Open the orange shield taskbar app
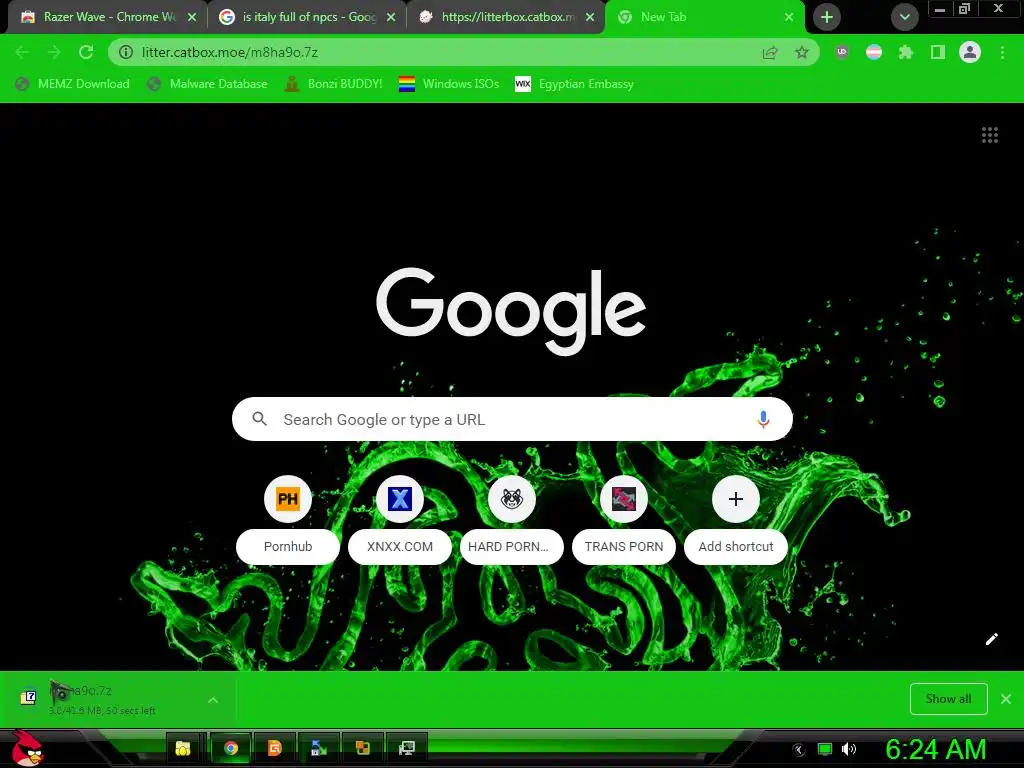The height and width of the screenshot is (768, 1024). [x=275, y=748]
